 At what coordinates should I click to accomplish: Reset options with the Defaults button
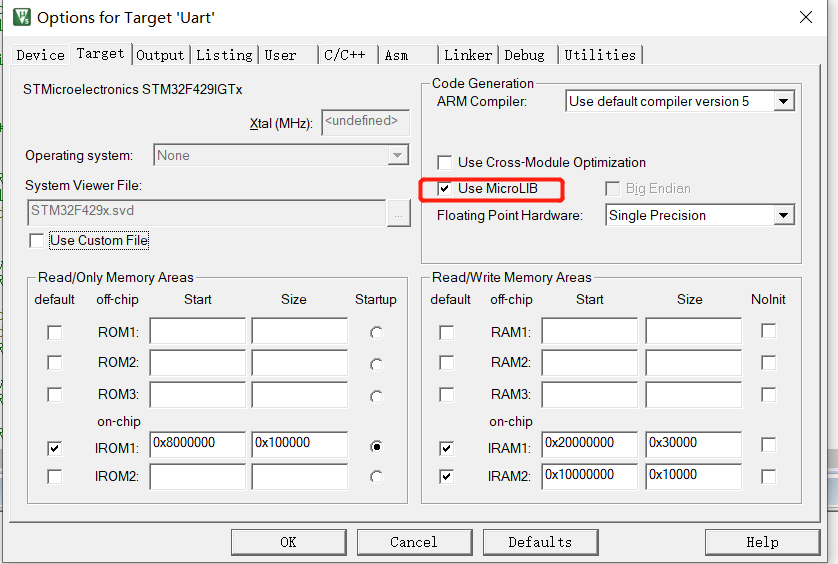click(x=540, y=542)
